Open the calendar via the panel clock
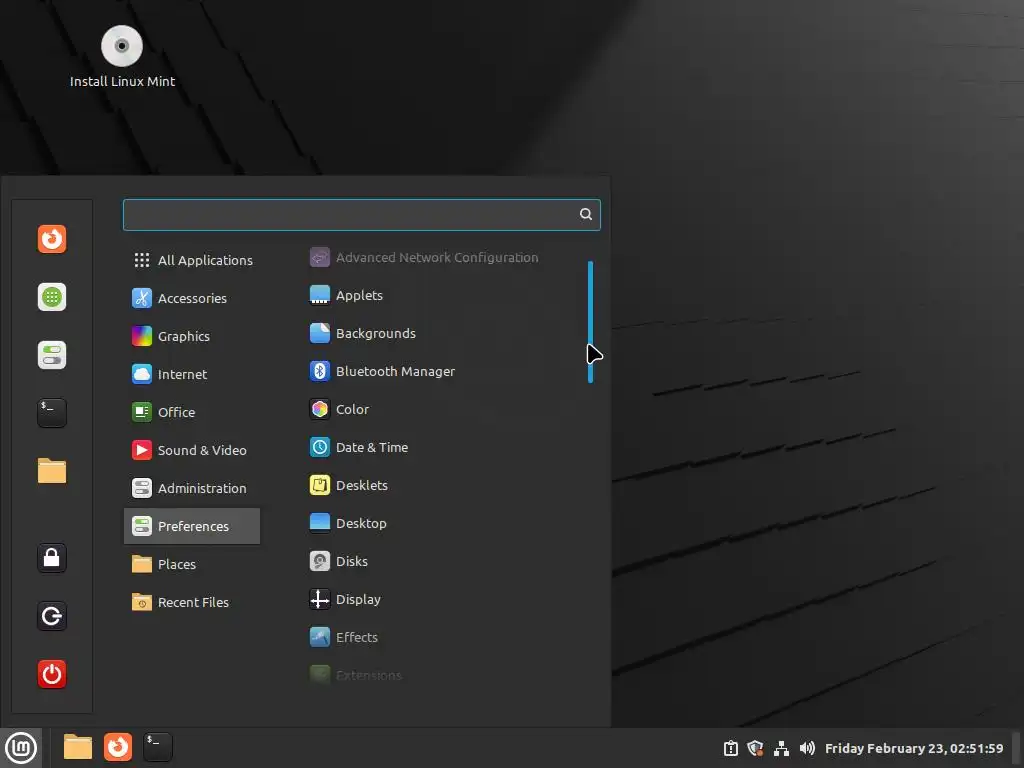This screenshot has height=768, width=1024. (x=914, y=748)
